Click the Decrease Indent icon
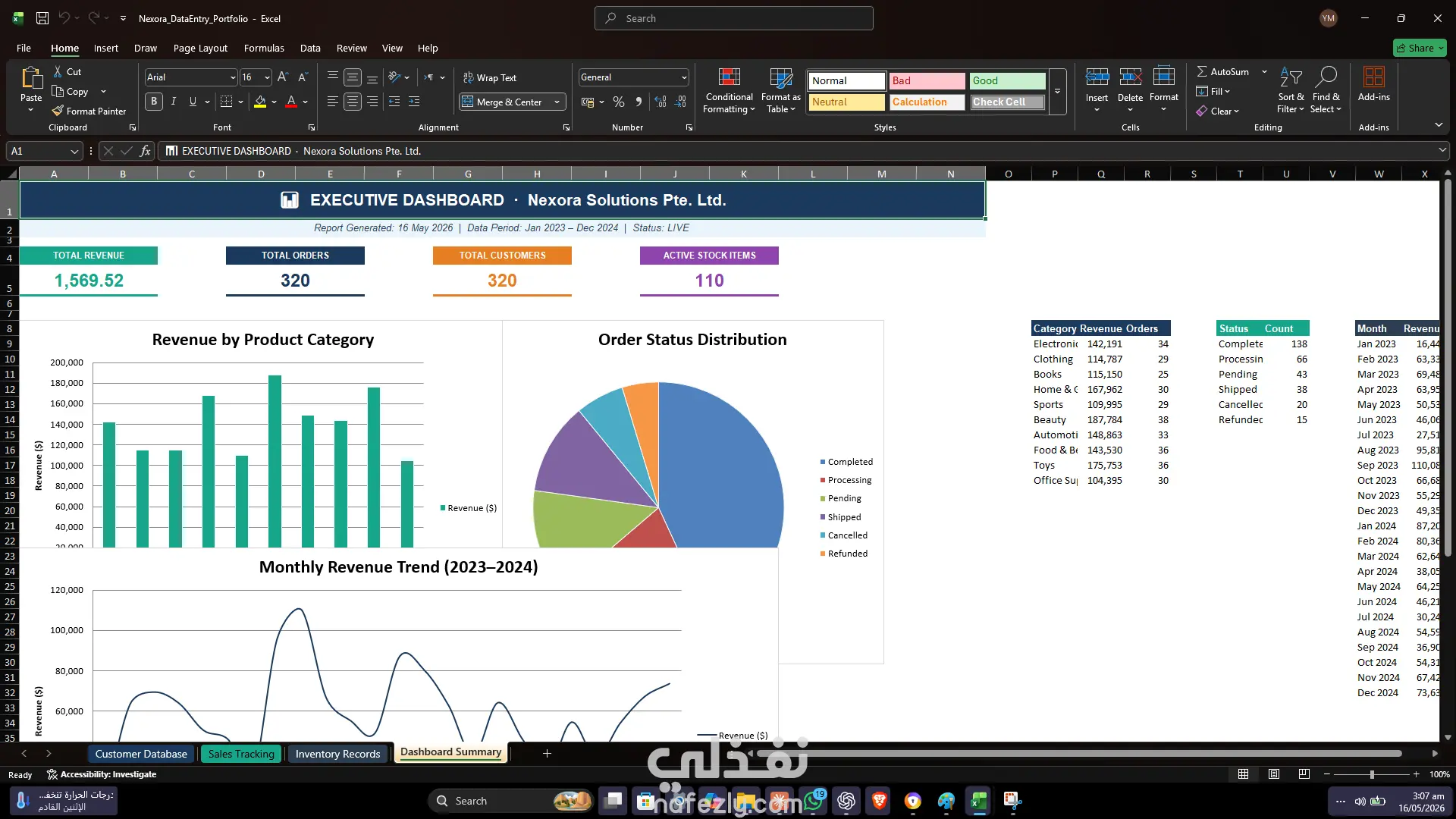The width and height of the screenshot is (1456, 819). point(394,101)
